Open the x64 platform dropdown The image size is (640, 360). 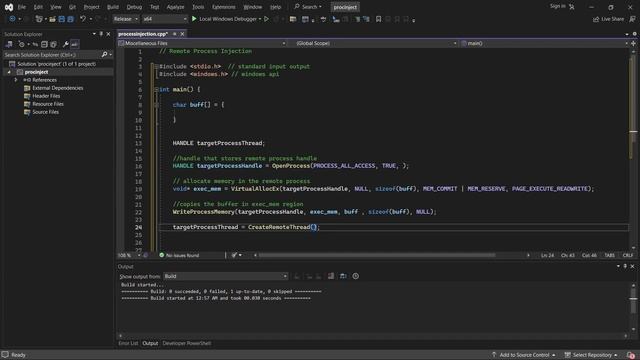click(x=164, y=19)
